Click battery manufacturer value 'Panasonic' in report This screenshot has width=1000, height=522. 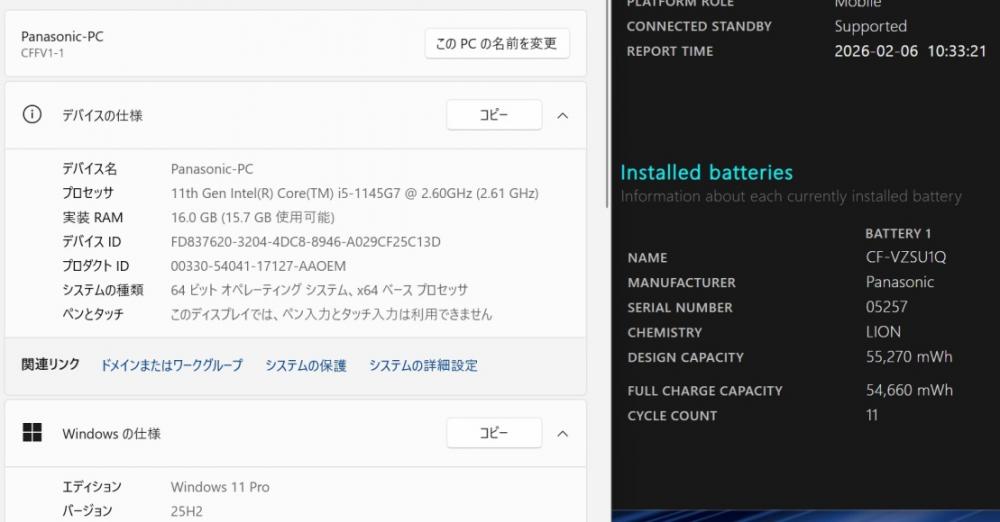click(x=899, y=281)
